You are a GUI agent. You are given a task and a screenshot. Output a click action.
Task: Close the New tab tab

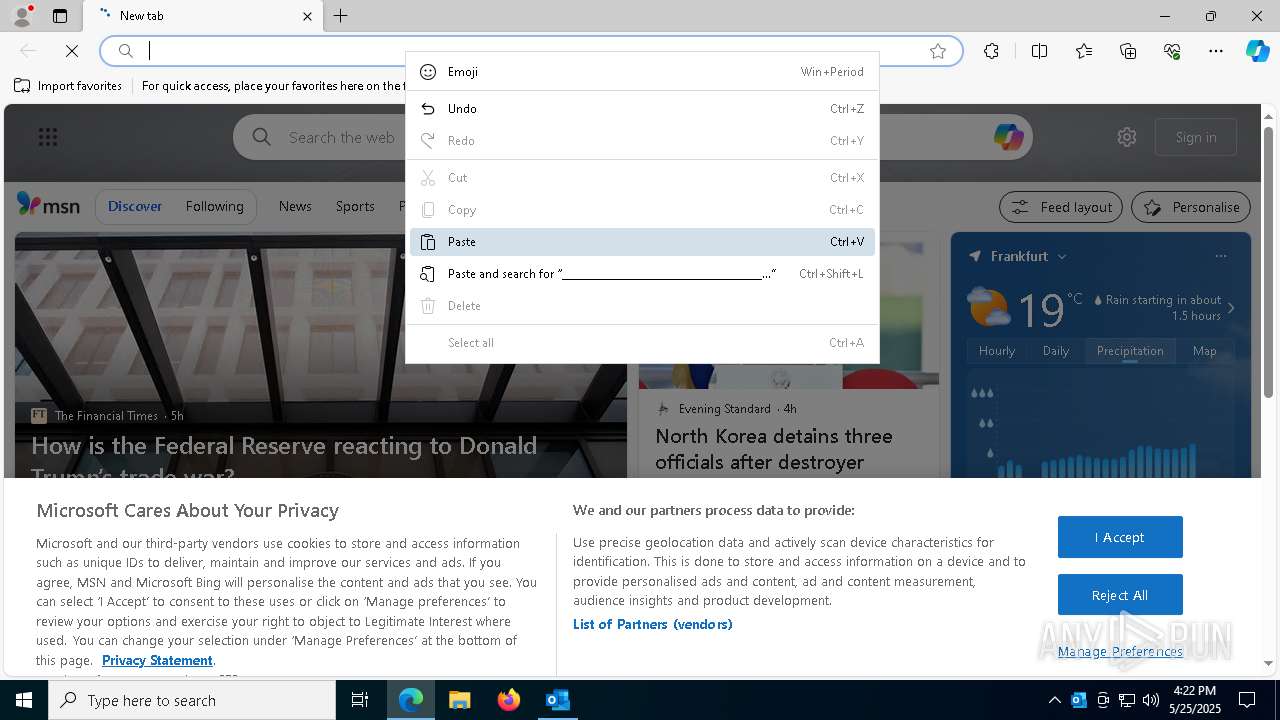pos(307,16)
